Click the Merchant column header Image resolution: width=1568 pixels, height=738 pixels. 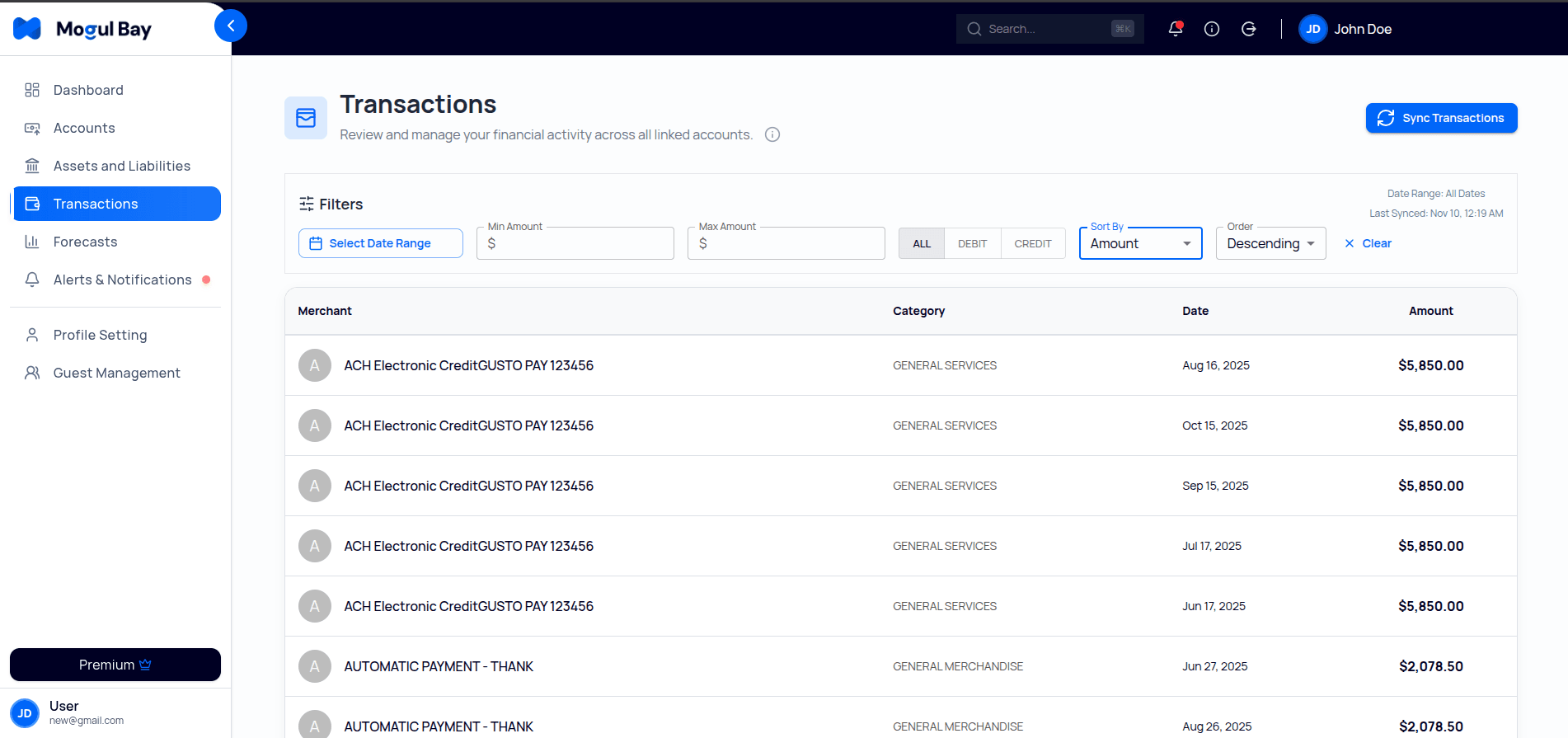click(x=325, y=311)
